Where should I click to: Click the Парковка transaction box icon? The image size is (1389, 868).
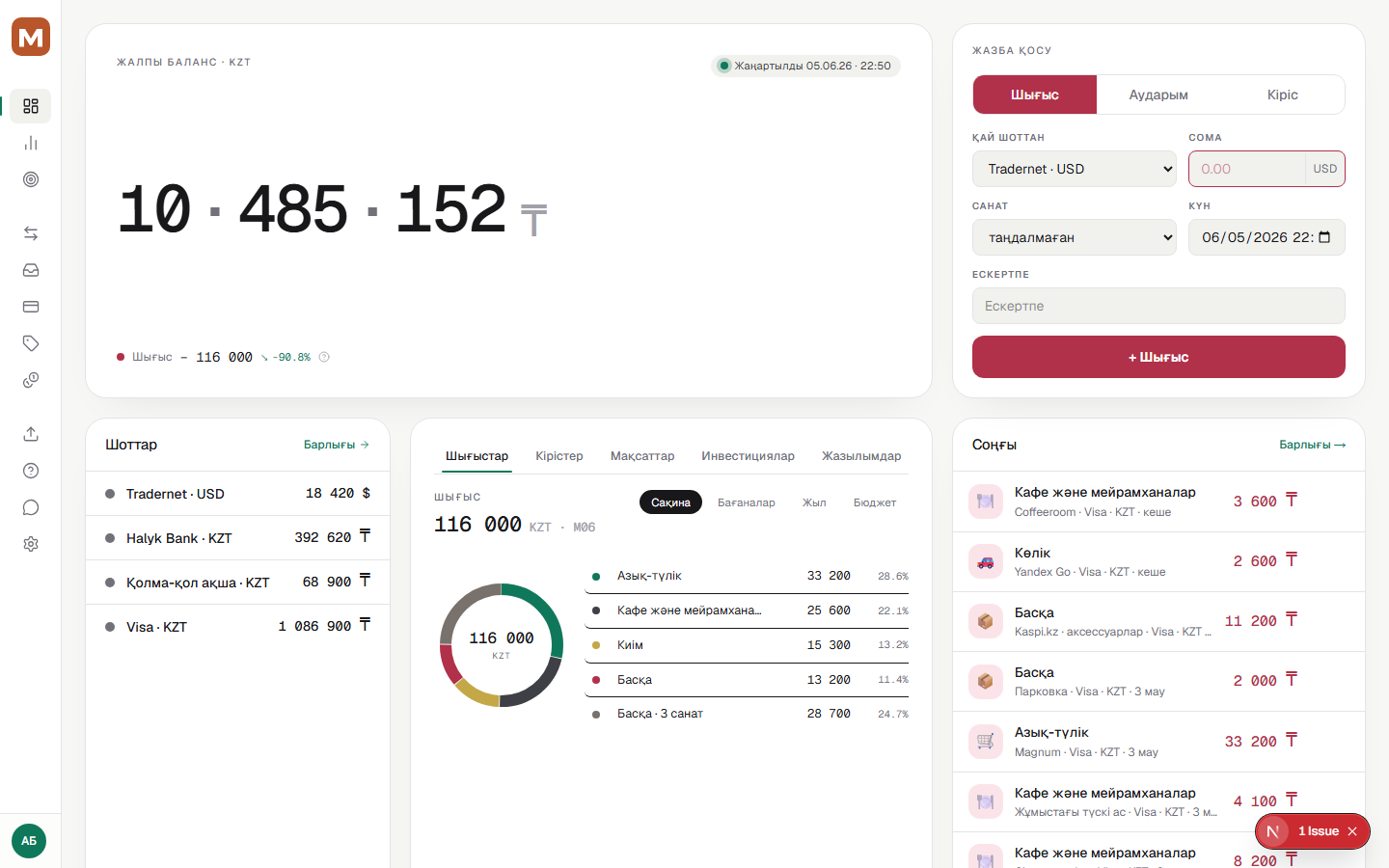[x=985, y=681]
